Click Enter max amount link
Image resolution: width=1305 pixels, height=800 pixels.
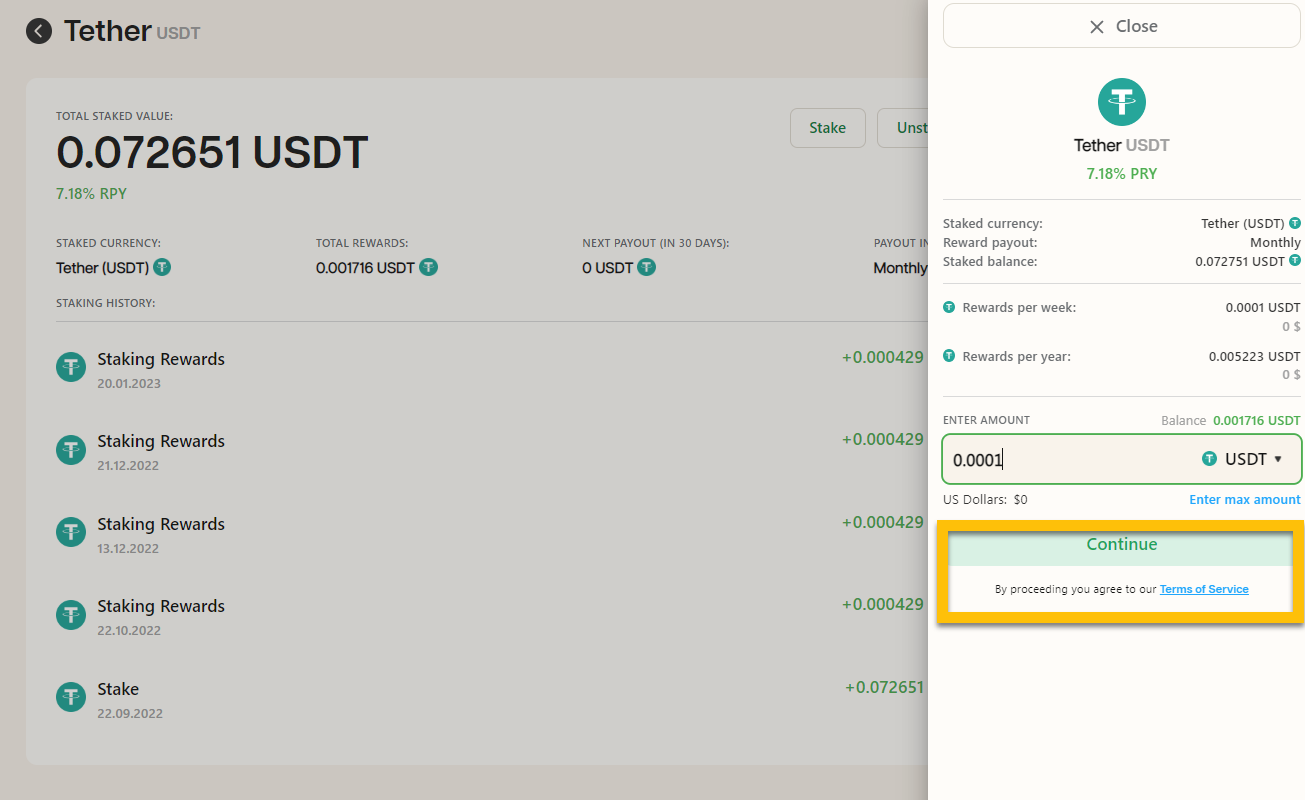pos(1245,499)
